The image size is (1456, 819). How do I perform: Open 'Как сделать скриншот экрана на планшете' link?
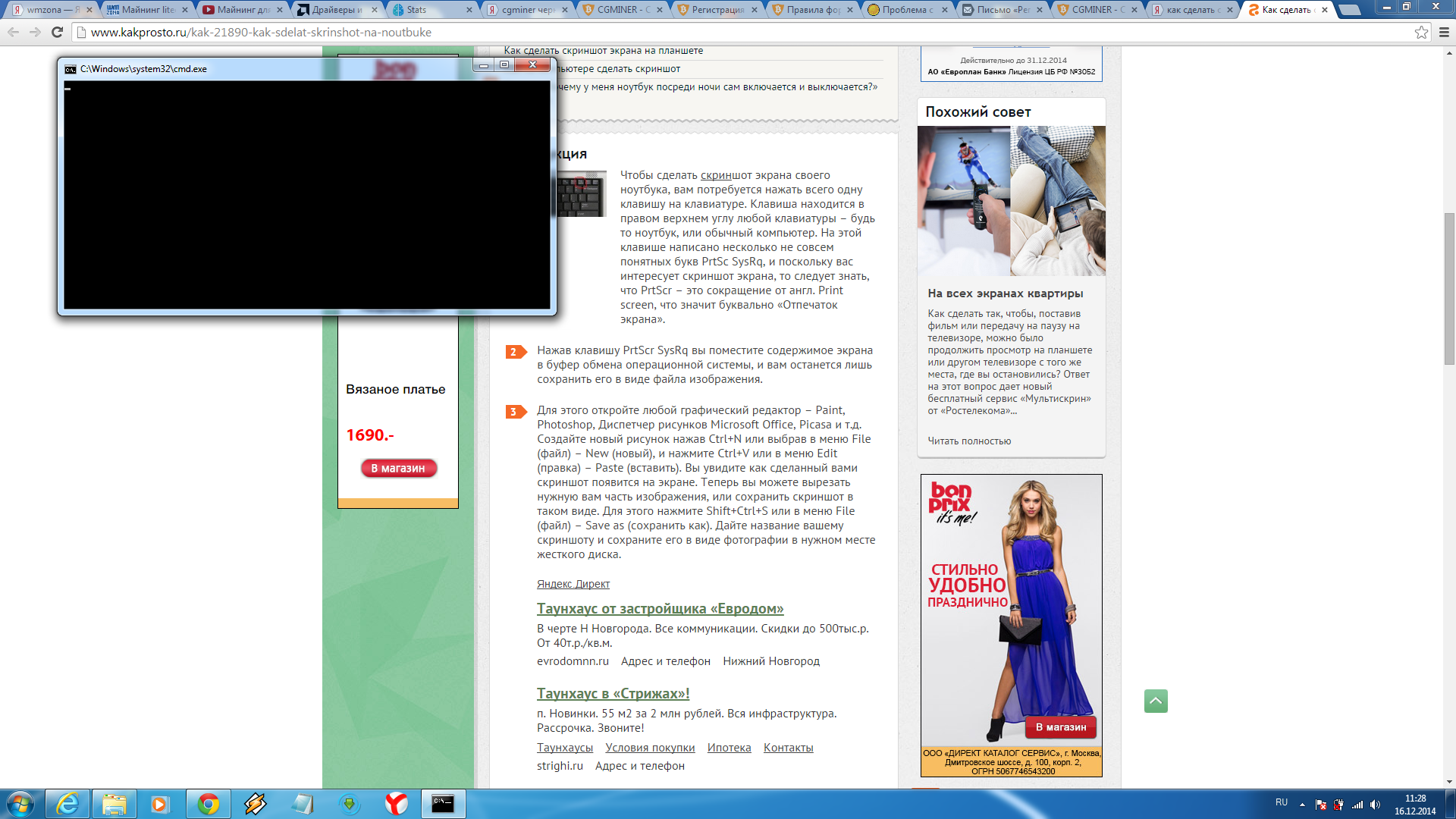(x=603, y=51)
